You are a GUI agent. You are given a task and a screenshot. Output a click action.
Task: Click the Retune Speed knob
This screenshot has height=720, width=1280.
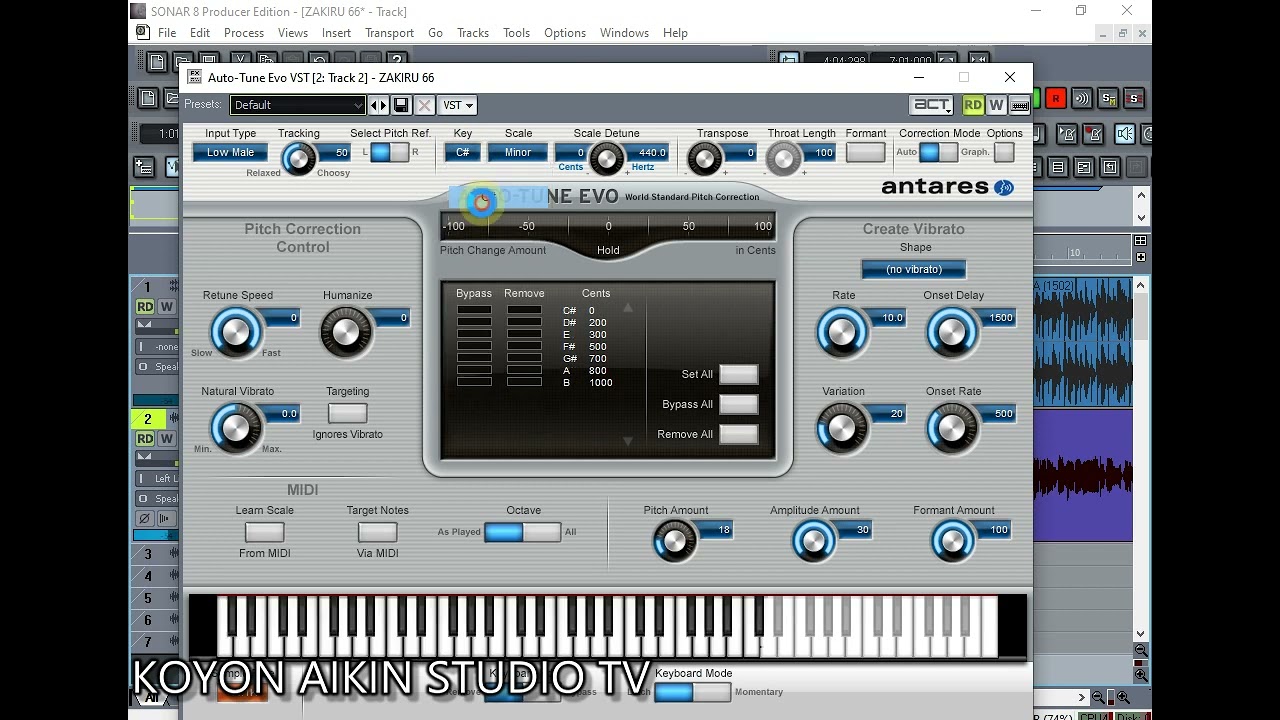click(236, 332)
